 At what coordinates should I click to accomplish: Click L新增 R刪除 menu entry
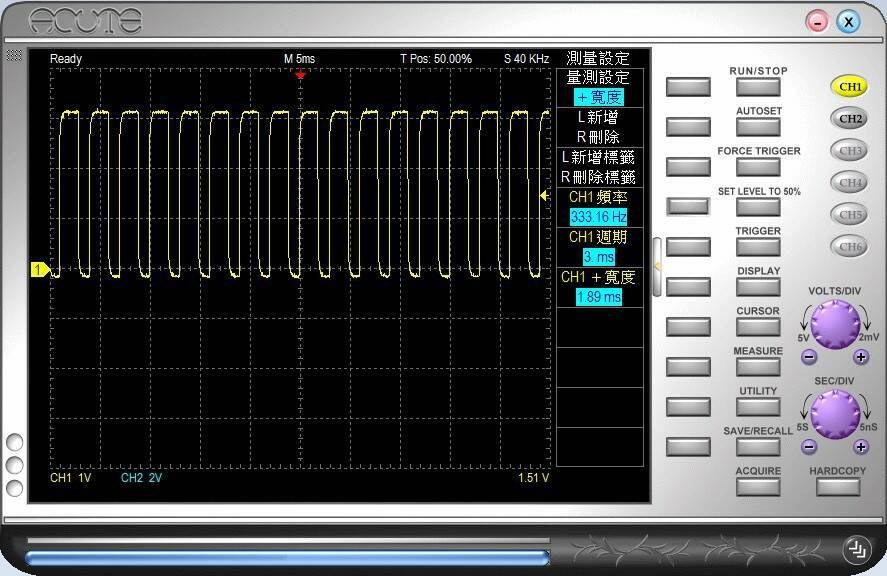click(600, 127)
